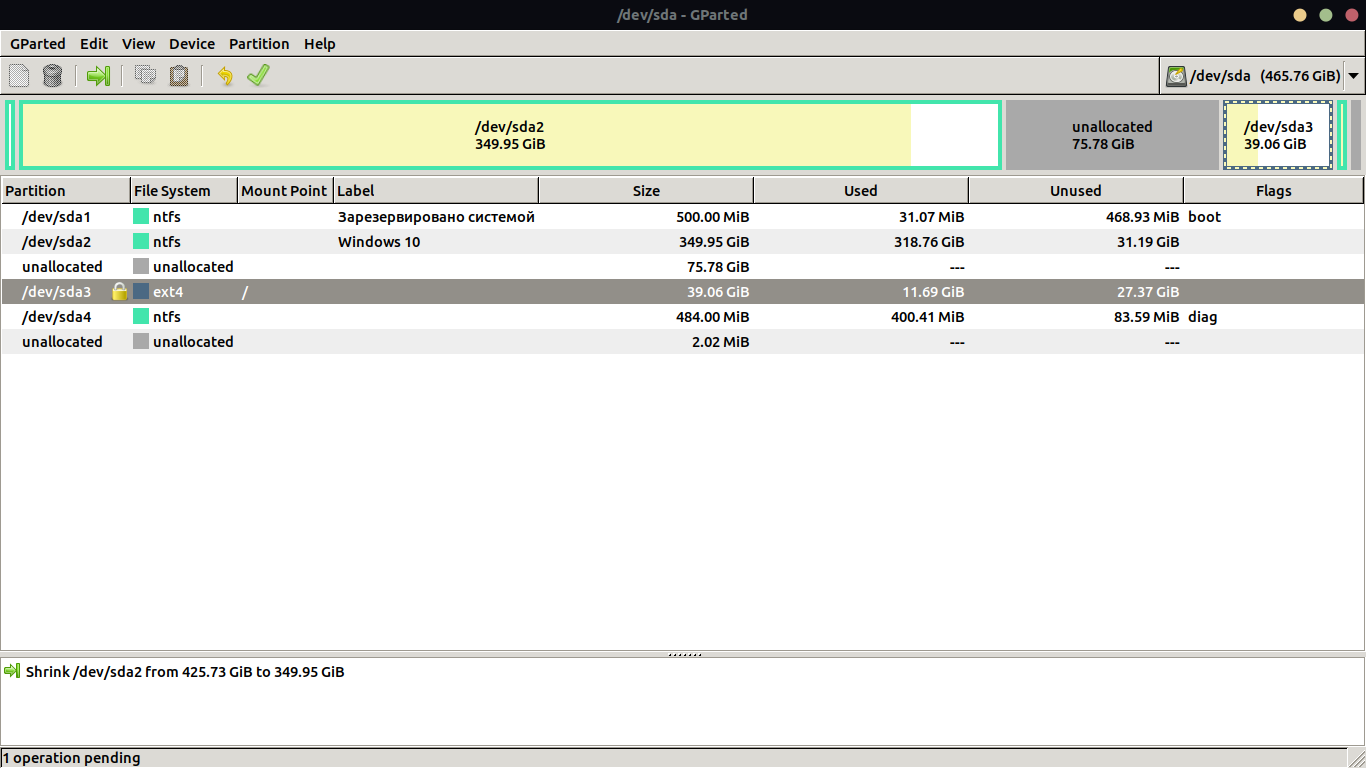This screenshot has width=1366, height=768.
Task: Click the Copy partition toolbar icon
Action: point(146,76)
